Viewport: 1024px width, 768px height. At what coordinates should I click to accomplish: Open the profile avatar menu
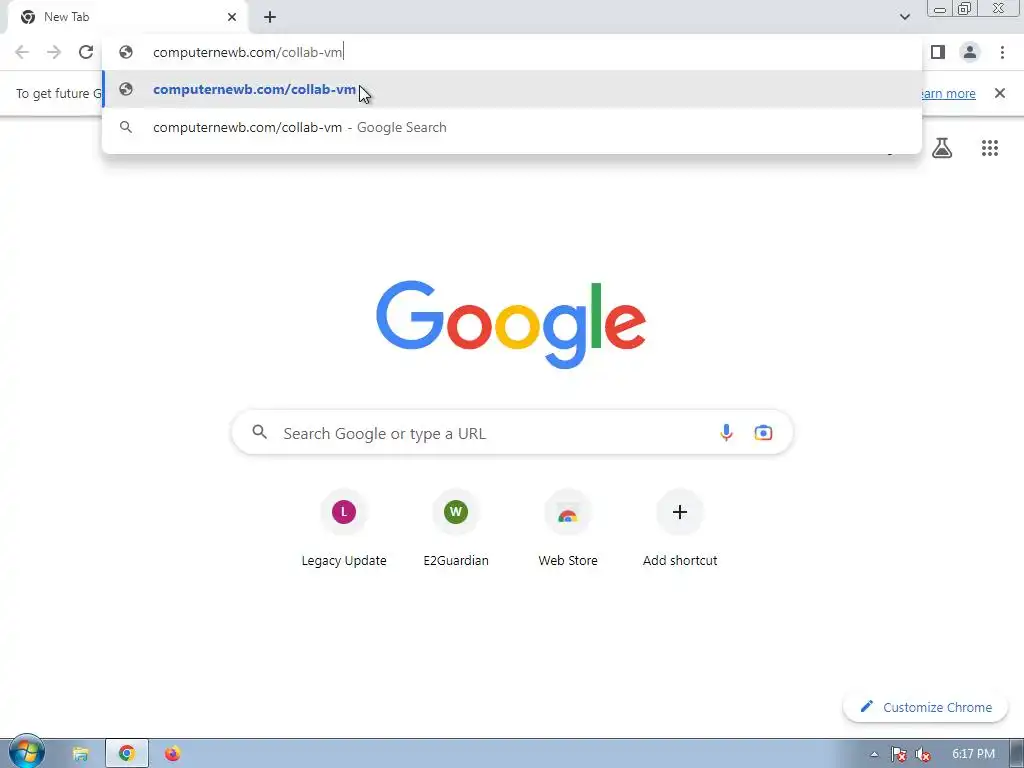[x=970, y=52]
